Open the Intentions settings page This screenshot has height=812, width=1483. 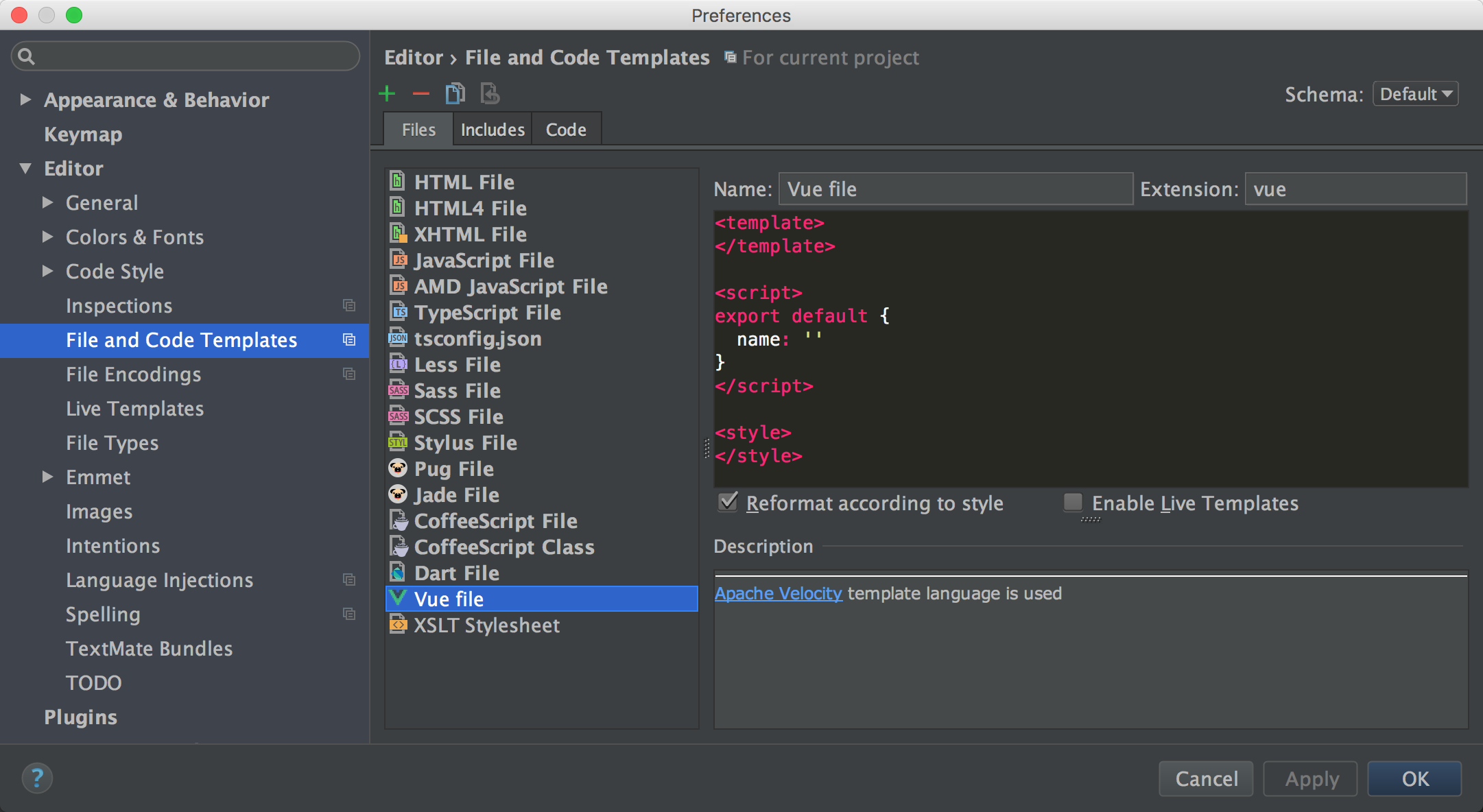tap(112, 546)
